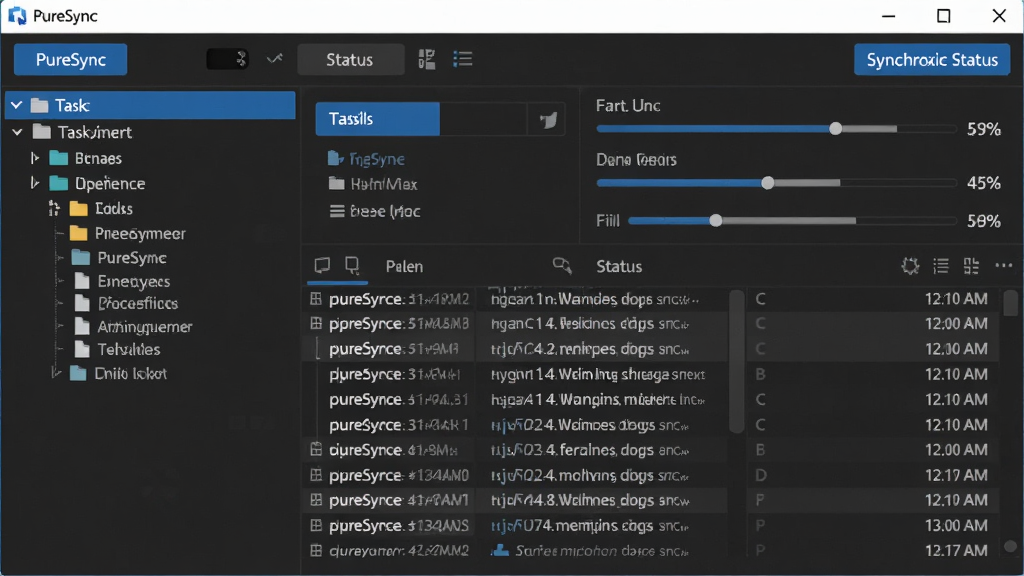Expand the Eodks folder node
The image size is (1024, 576).
coord(54,208)
